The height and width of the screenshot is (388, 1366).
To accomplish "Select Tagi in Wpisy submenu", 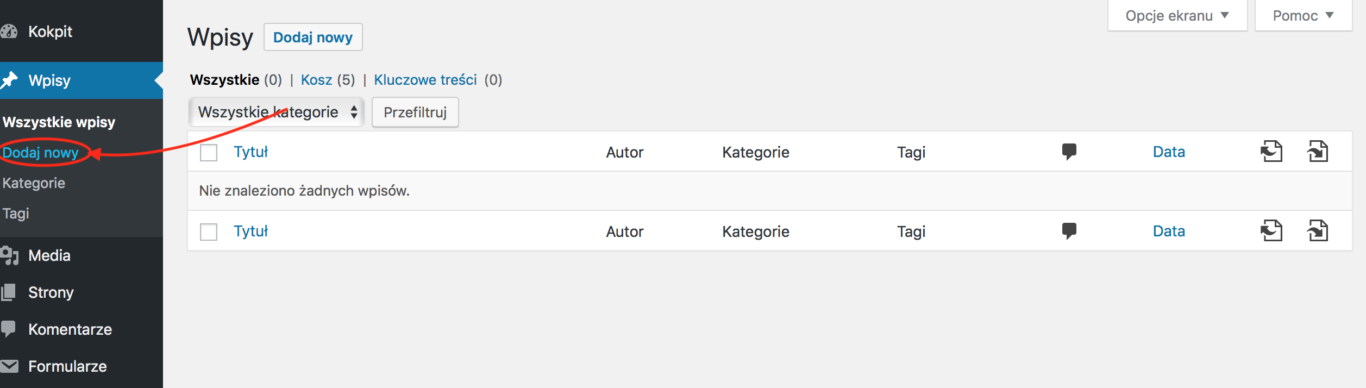I will tap(16, 213).
